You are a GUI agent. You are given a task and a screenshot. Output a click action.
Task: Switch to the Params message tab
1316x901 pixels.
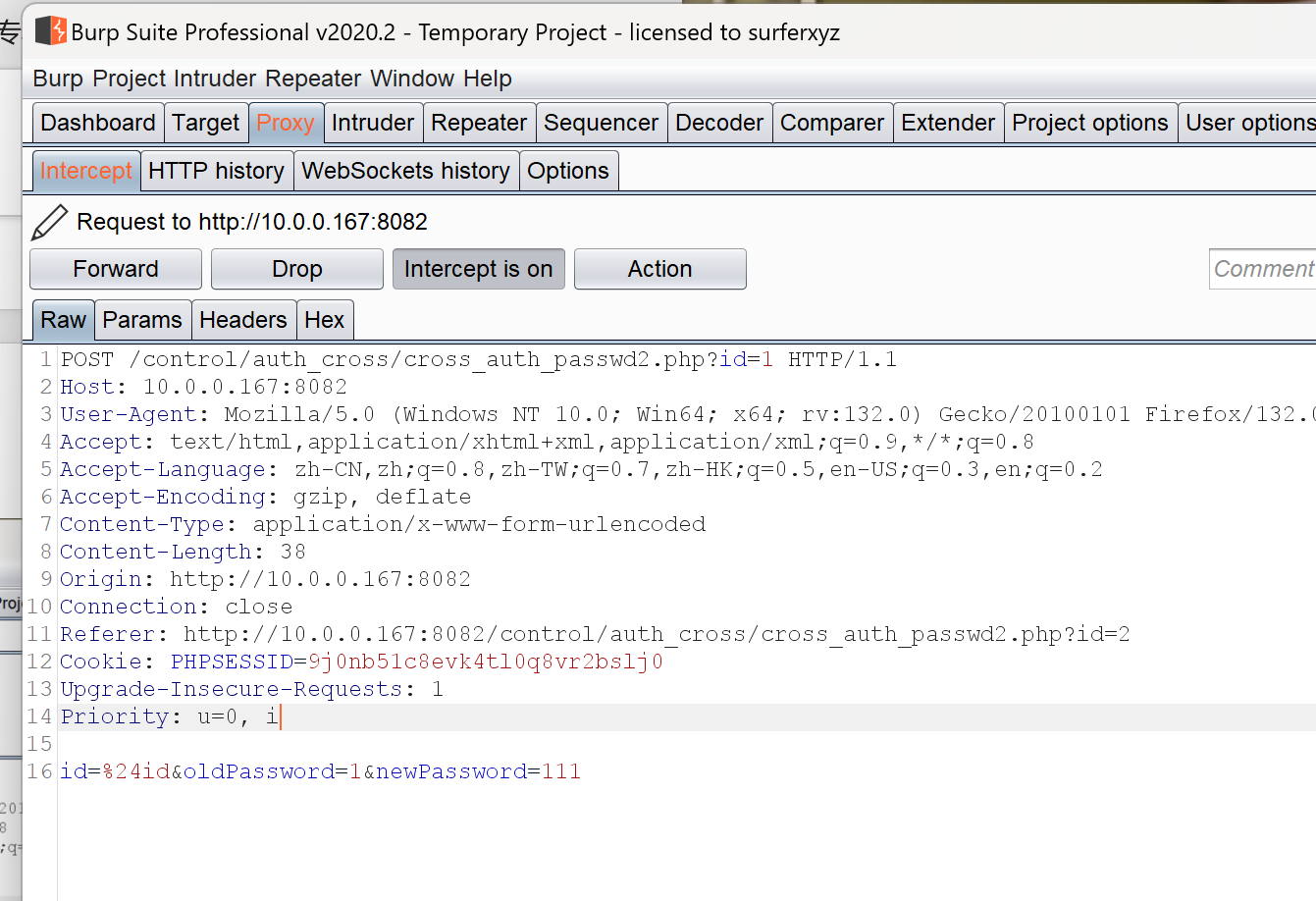[x=142, y=320]
